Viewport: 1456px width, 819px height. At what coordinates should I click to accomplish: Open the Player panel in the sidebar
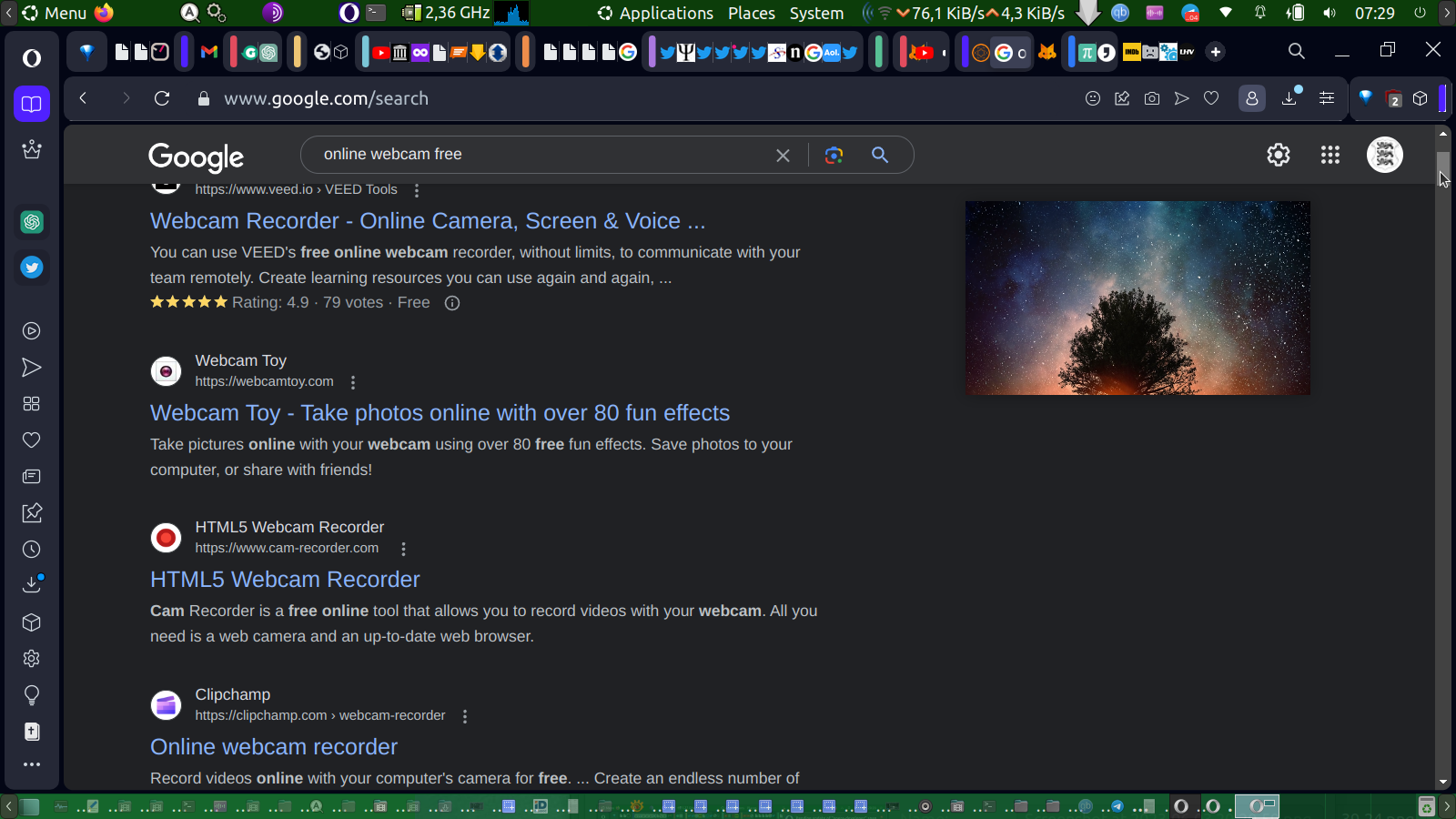32,331
